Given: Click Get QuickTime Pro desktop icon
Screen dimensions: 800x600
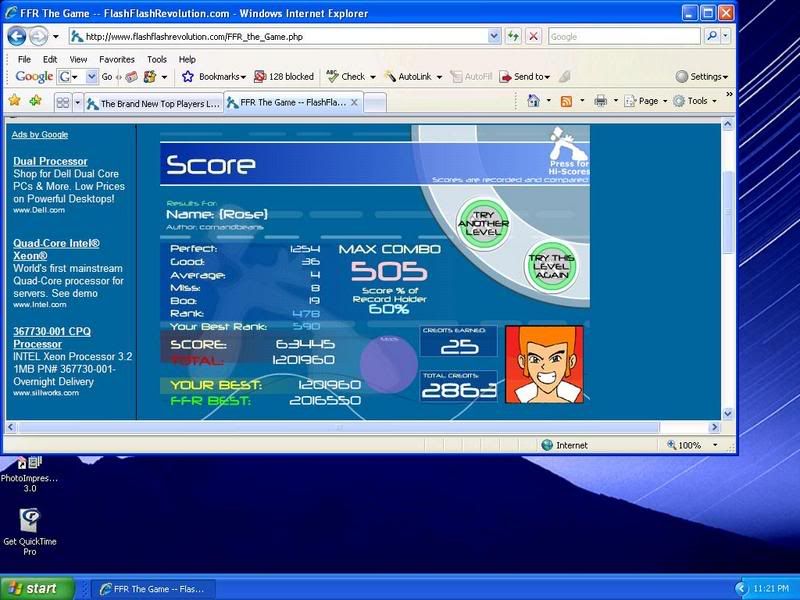Looking at the screenshot, I should click(30, 532).
